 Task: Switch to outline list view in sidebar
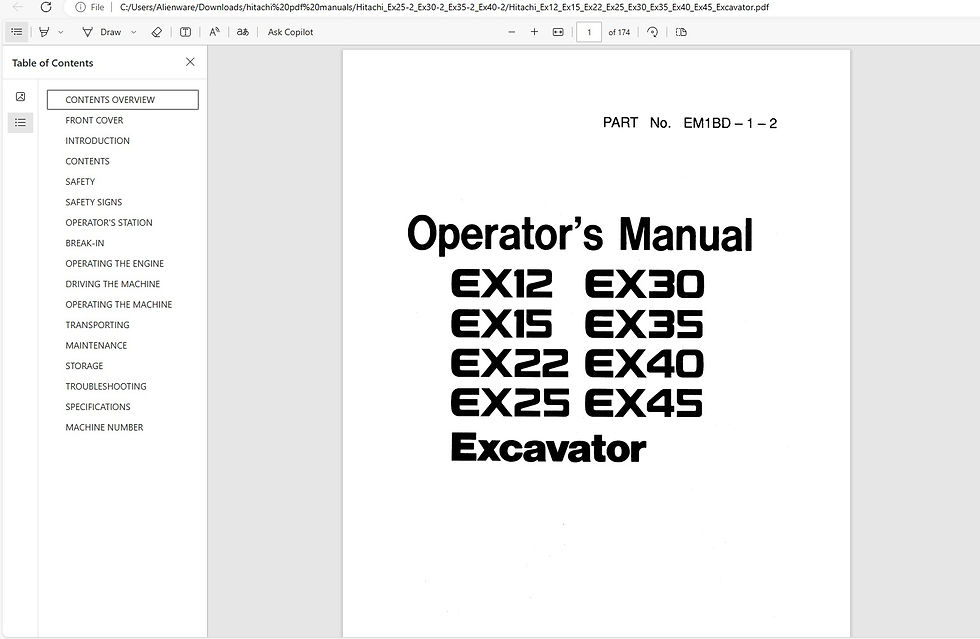point(21,123)
